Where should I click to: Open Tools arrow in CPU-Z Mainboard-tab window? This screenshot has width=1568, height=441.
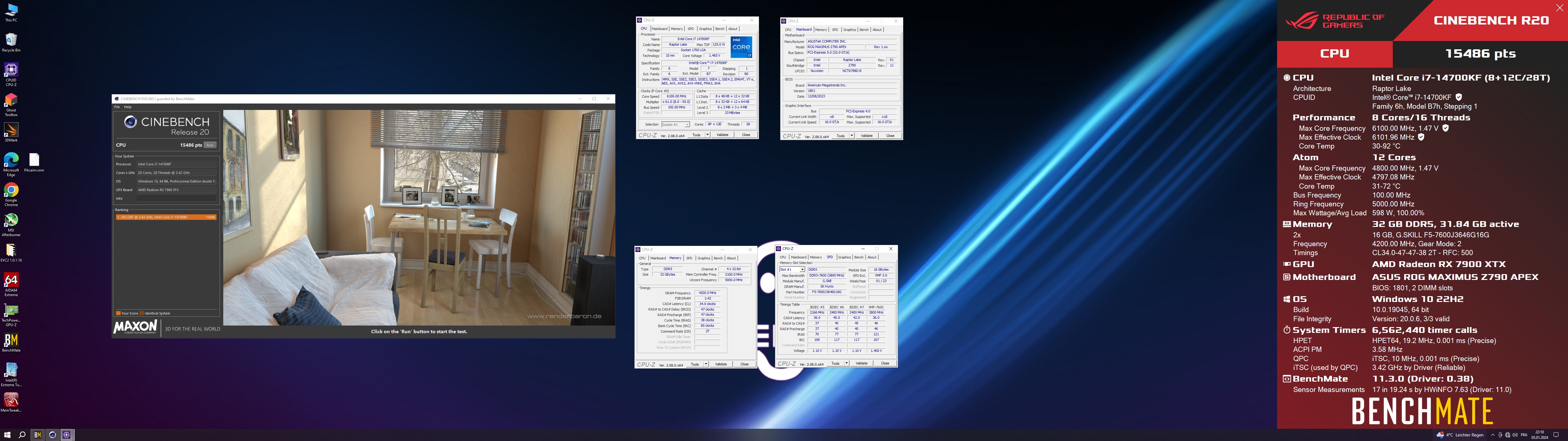(x=852, y=136)
